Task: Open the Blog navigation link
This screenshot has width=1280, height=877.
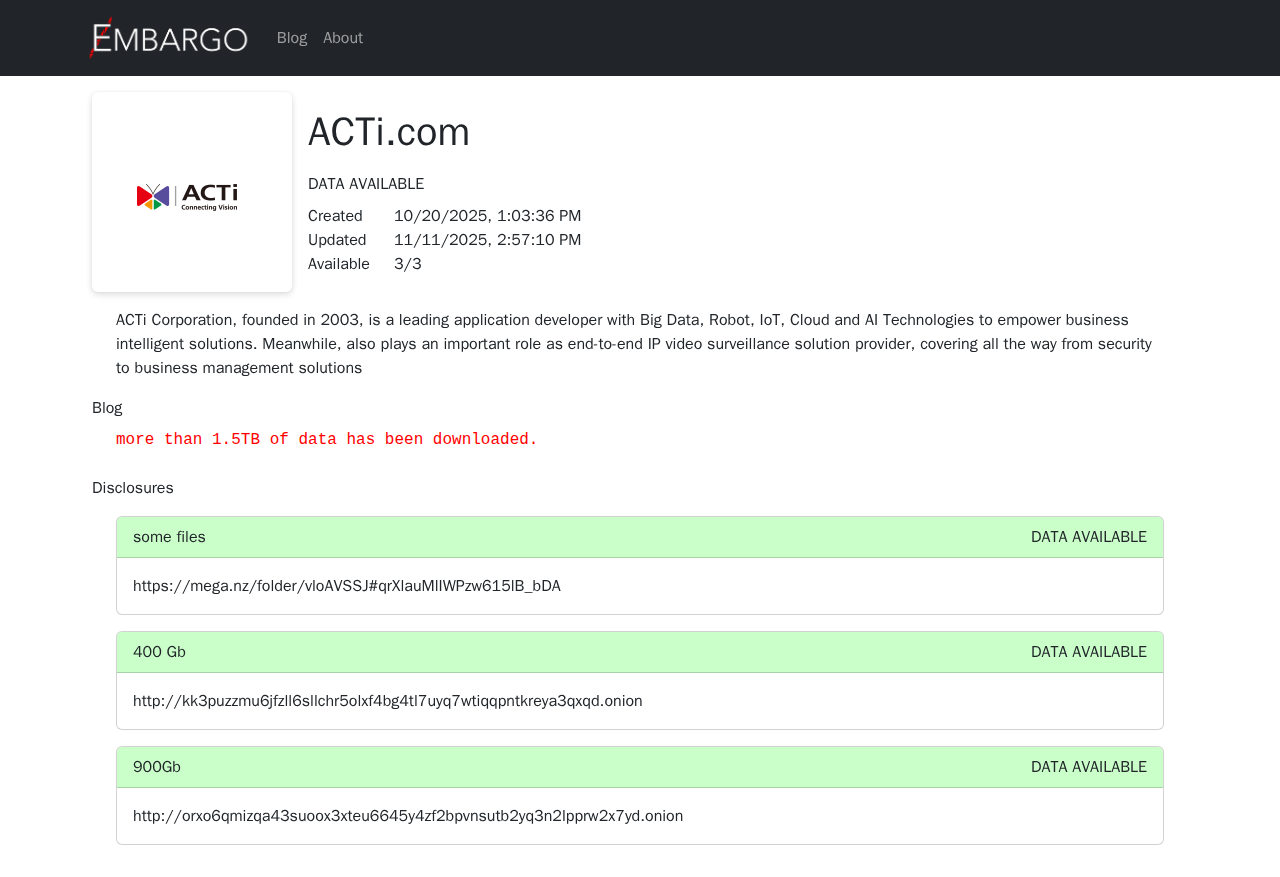Action: coord(292,38)
